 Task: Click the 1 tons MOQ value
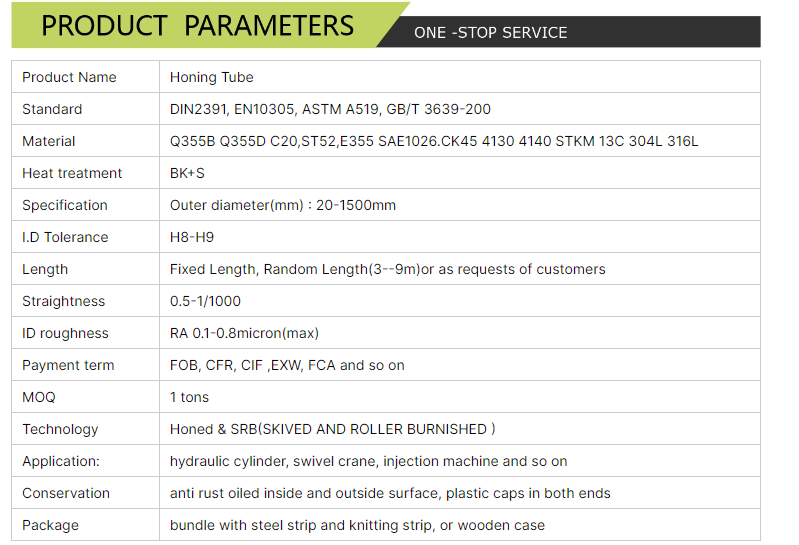[x=189, y=397]
